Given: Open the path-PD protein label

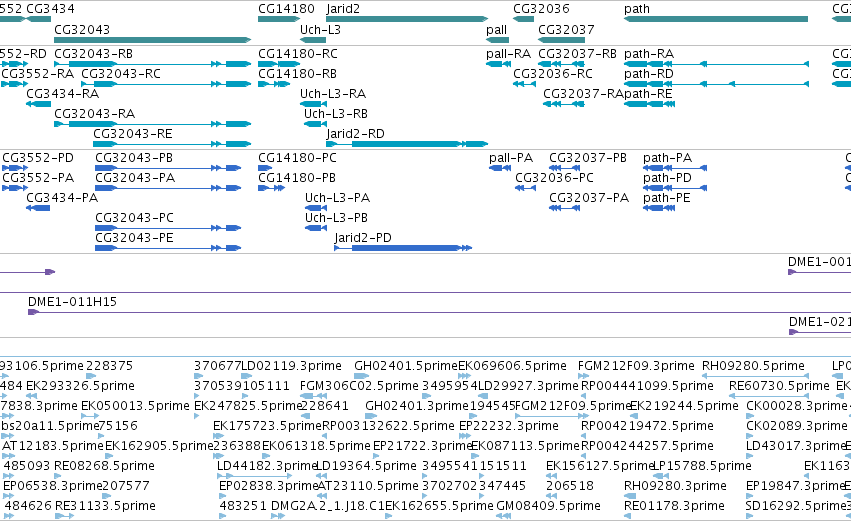Looking at the screenshot, I should pyautogui.click(x=668, y=178).
